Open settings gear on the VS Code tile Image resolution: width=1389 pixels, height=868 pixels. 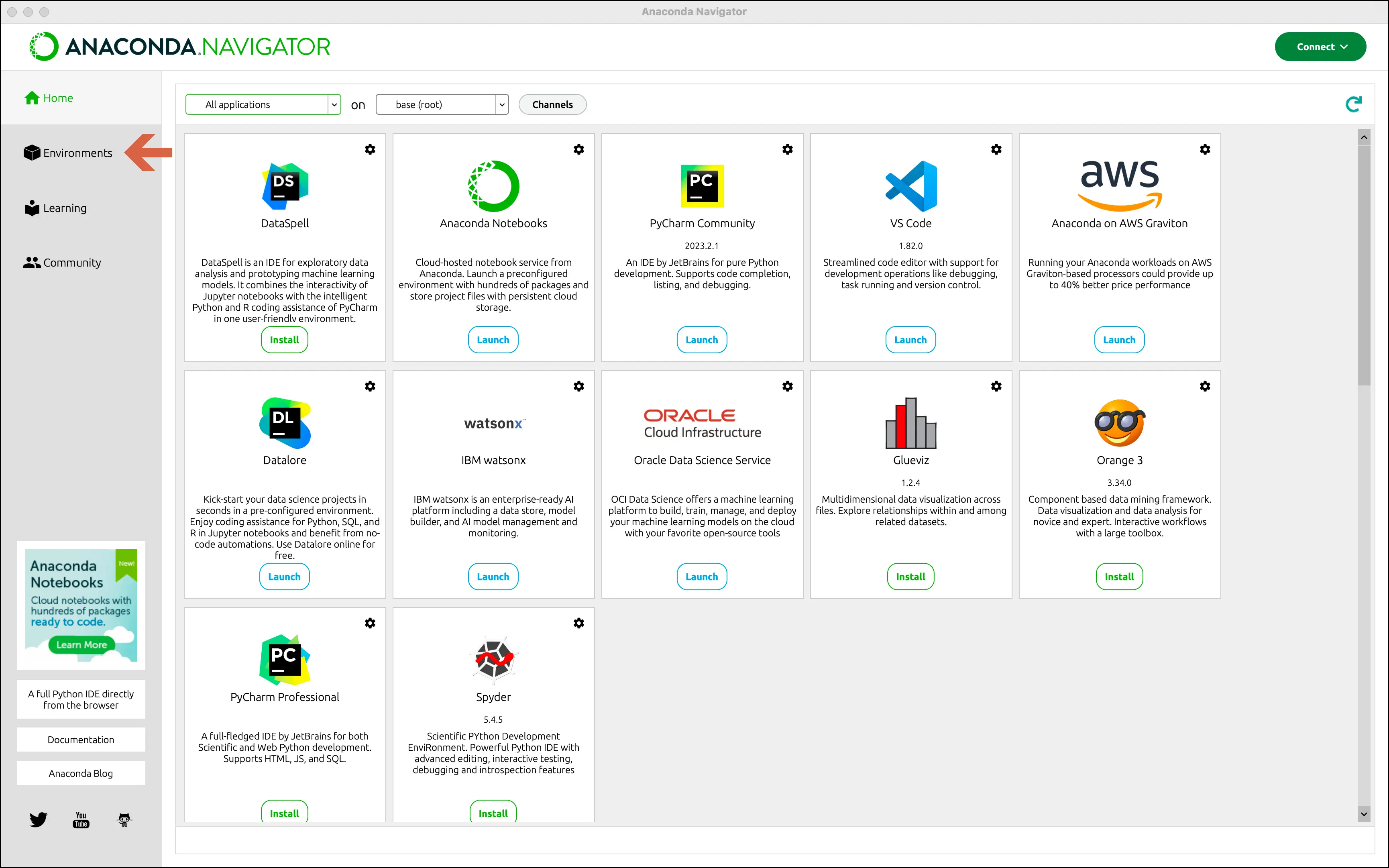996,149
